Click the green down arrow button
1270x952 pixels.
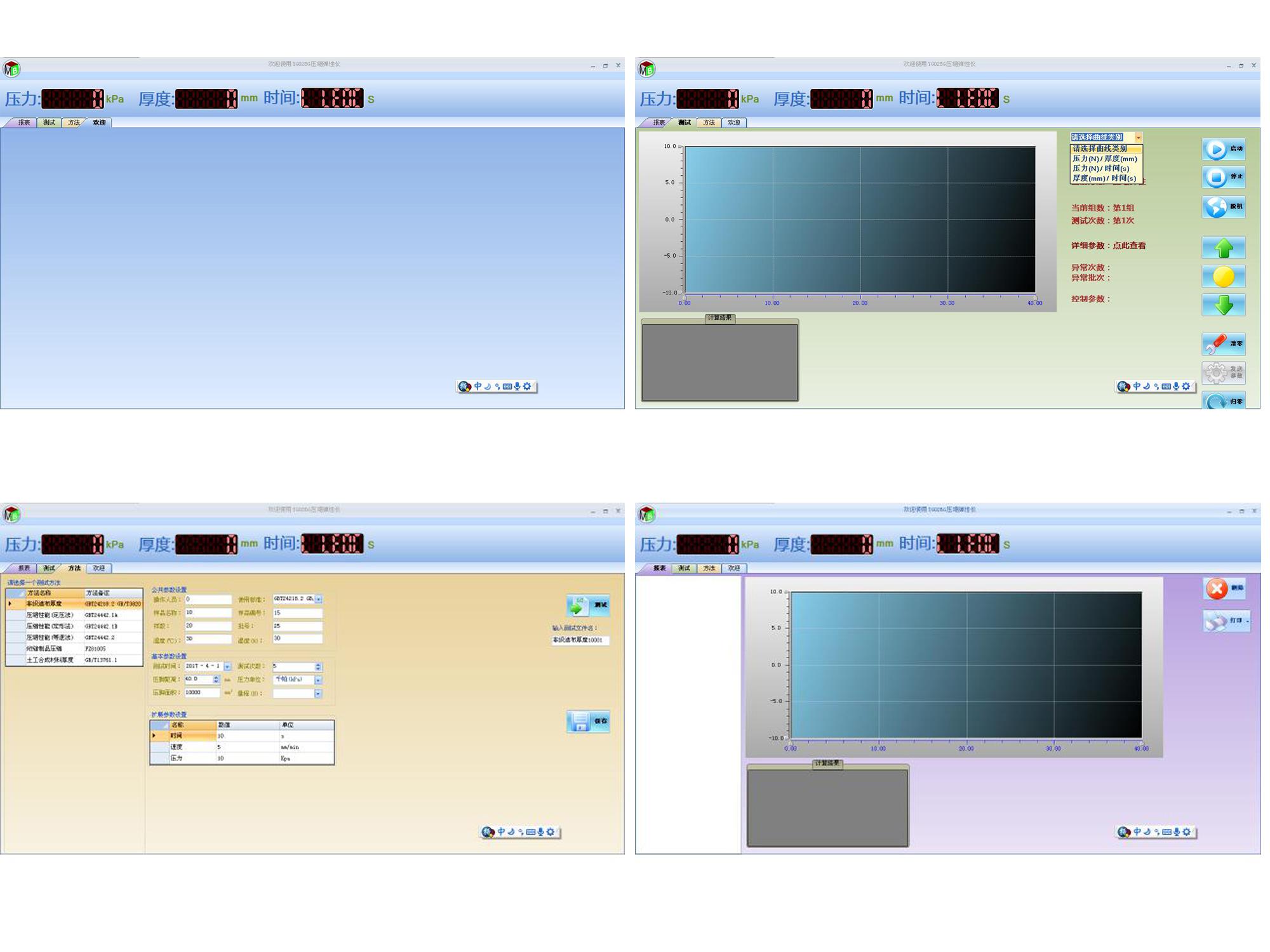pos(1223,305)
